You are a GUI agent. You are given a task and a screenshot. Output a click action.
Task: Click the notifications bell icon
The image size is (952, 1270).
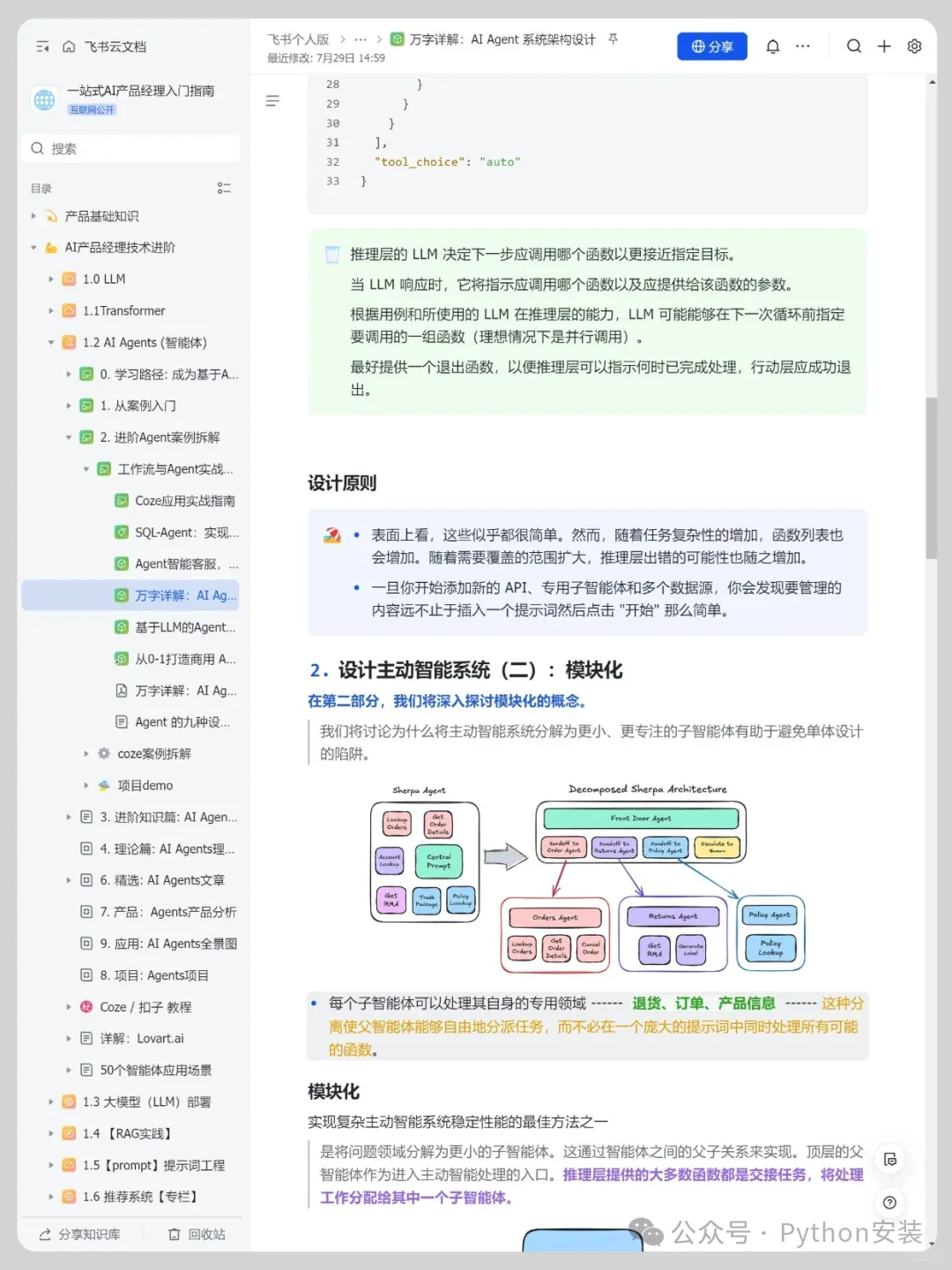click(x=773, y=46)
